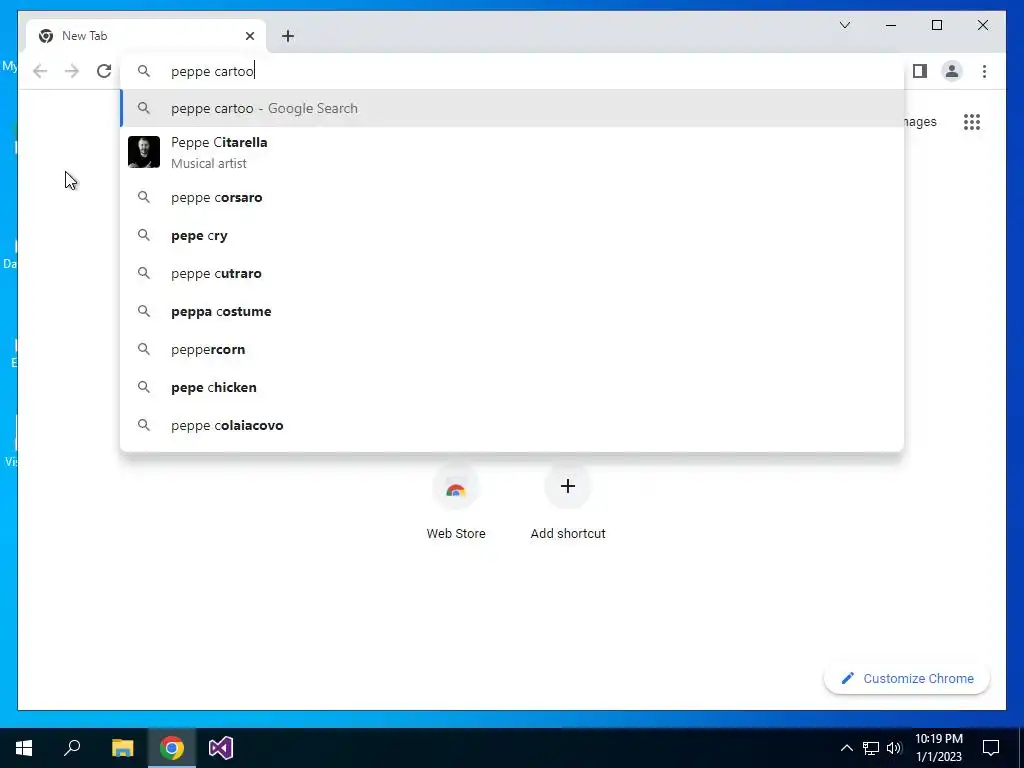This screenshot has width=1024, height=768.
Task: Select the 'peppe cutraro' suggestion
Action: pyautogui.click(x=512, y=273)
